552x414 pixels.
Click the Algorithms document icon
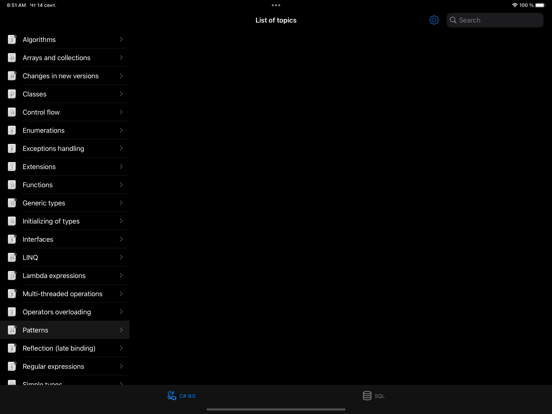(x=12, y=39)
